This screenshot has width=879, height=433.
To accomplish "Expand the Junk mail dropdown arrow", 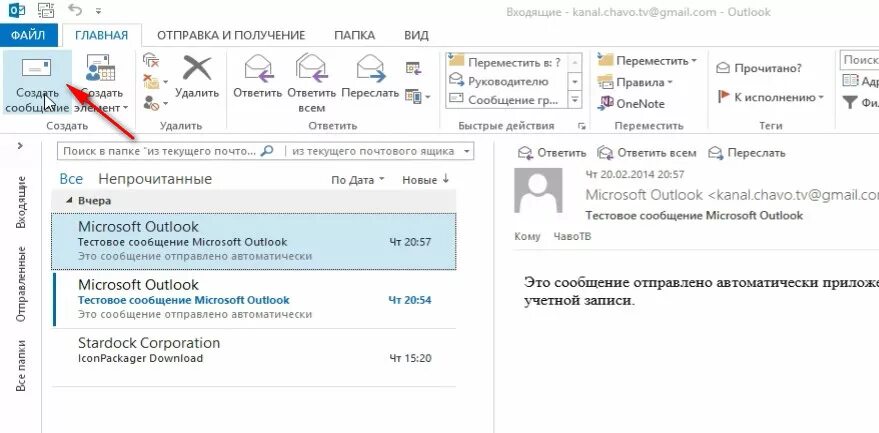I will [x=165, y=104].
